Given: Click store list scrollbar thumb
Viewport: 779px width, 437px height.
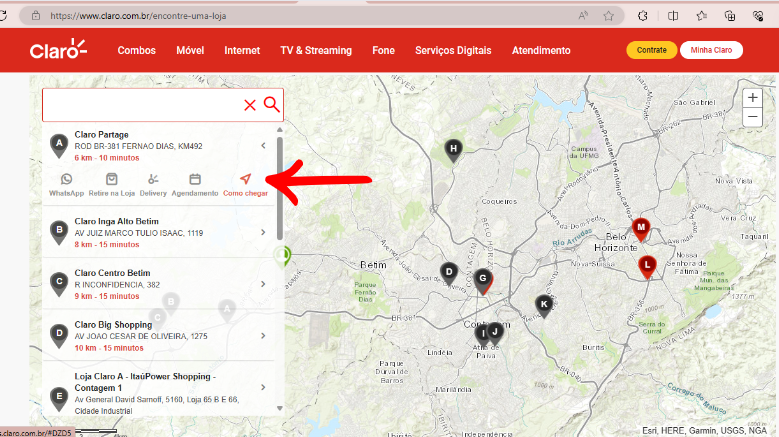Looking at the screenshot, I should pyautogui.click(x=280, y=189).
